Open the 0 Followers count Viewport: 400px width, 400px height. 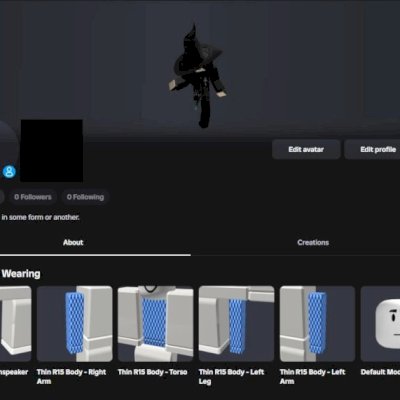point(33,197)
